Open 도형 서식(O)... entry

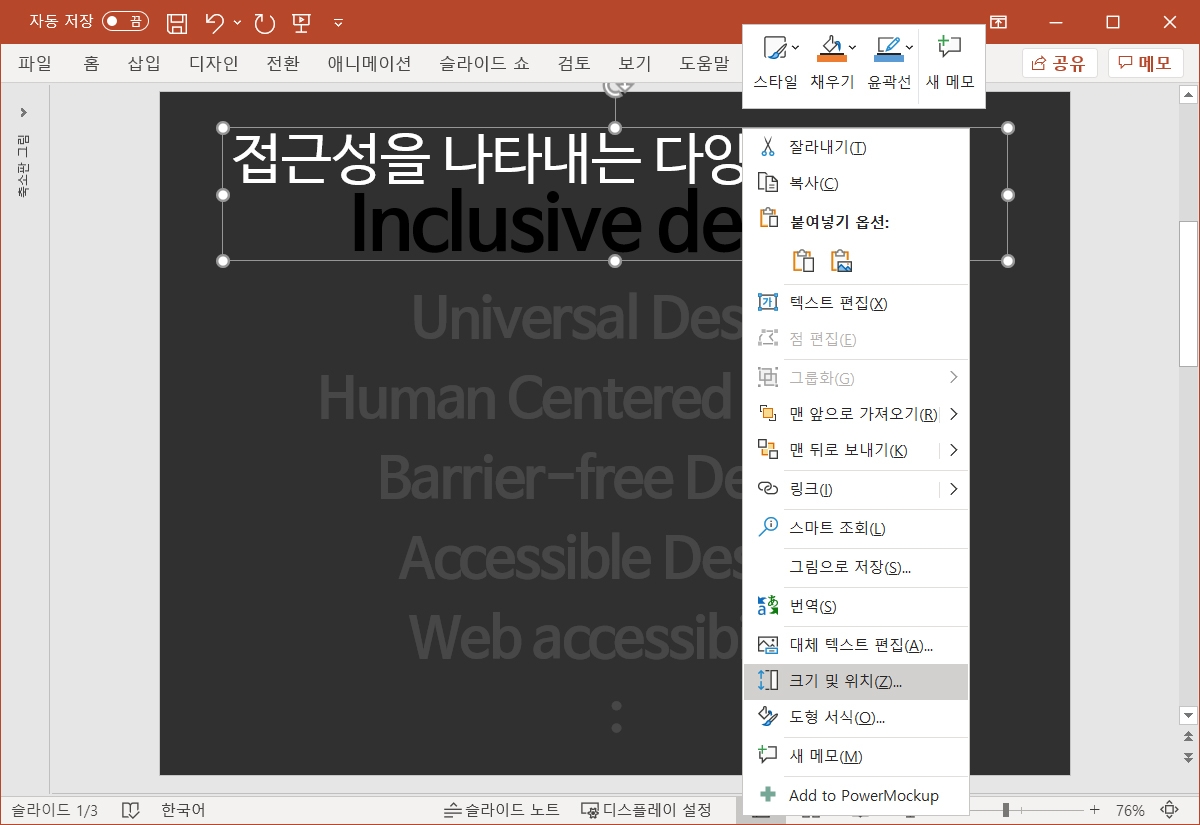pyautogui.click(x=857, y=718)
